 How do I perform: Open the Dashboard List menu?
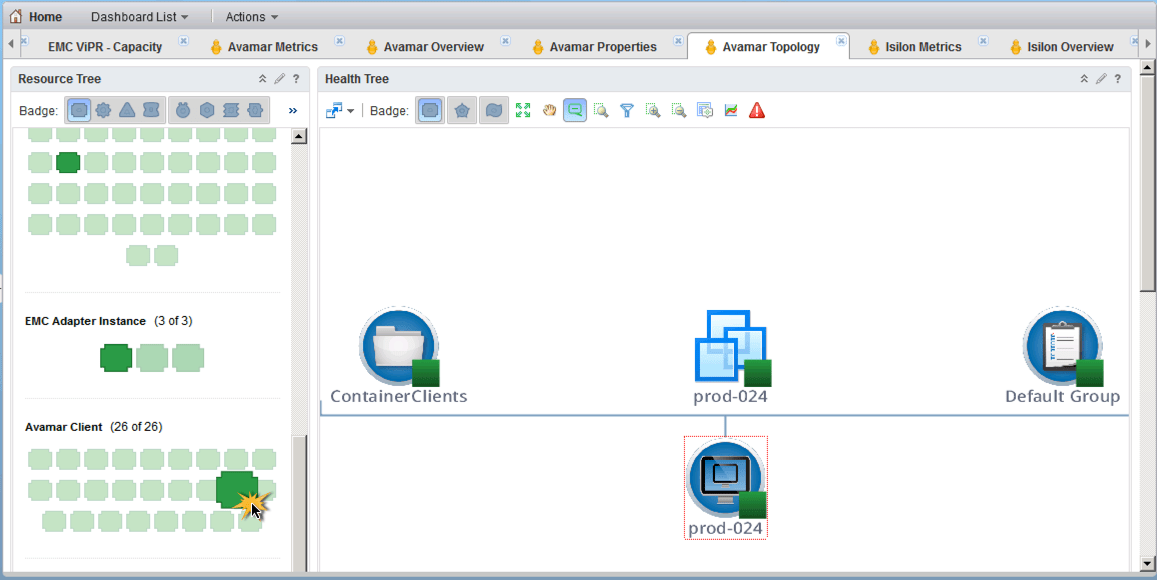(139, 16)
